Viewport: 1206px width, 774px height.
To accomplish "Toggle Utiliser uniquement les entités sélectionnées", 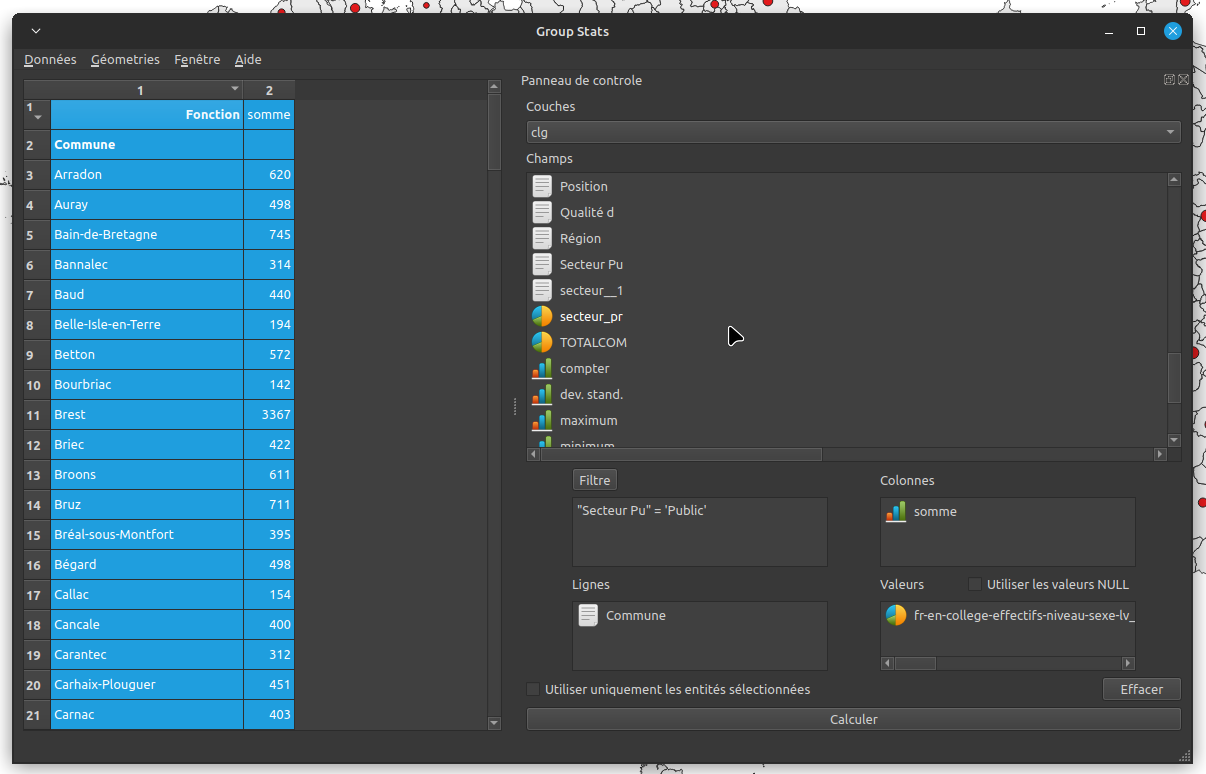I will [x=534, y=690].
